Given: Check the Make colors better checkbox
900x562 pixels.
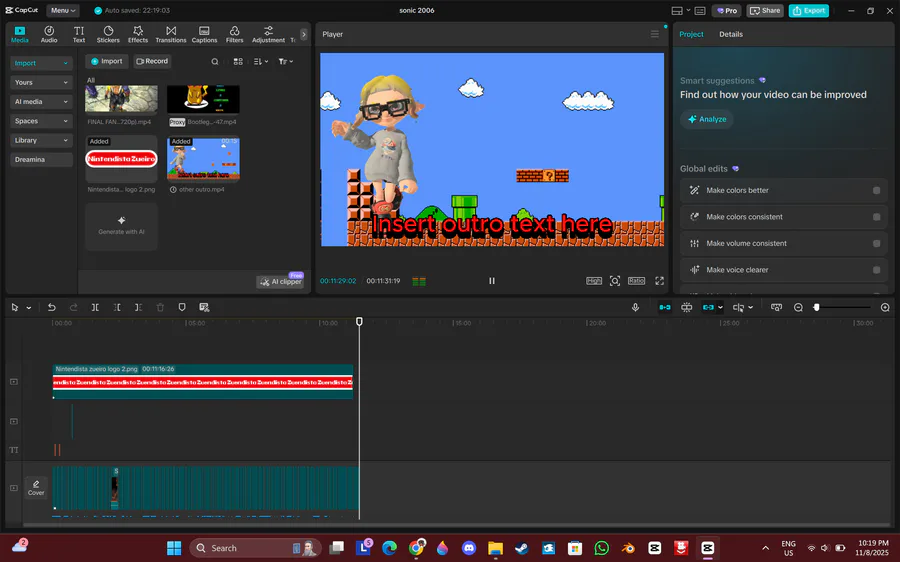Looking at the screenshot, I should pyautogui.click(x=876, y=190).
